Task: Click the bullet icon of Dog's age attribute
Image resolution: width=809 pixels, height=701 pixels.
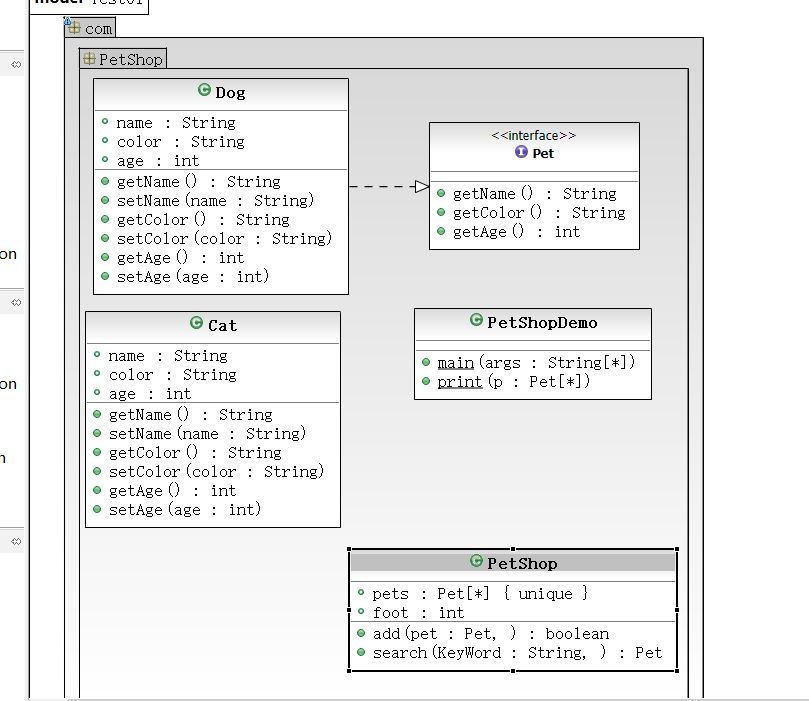Action: tap(105, 159)
